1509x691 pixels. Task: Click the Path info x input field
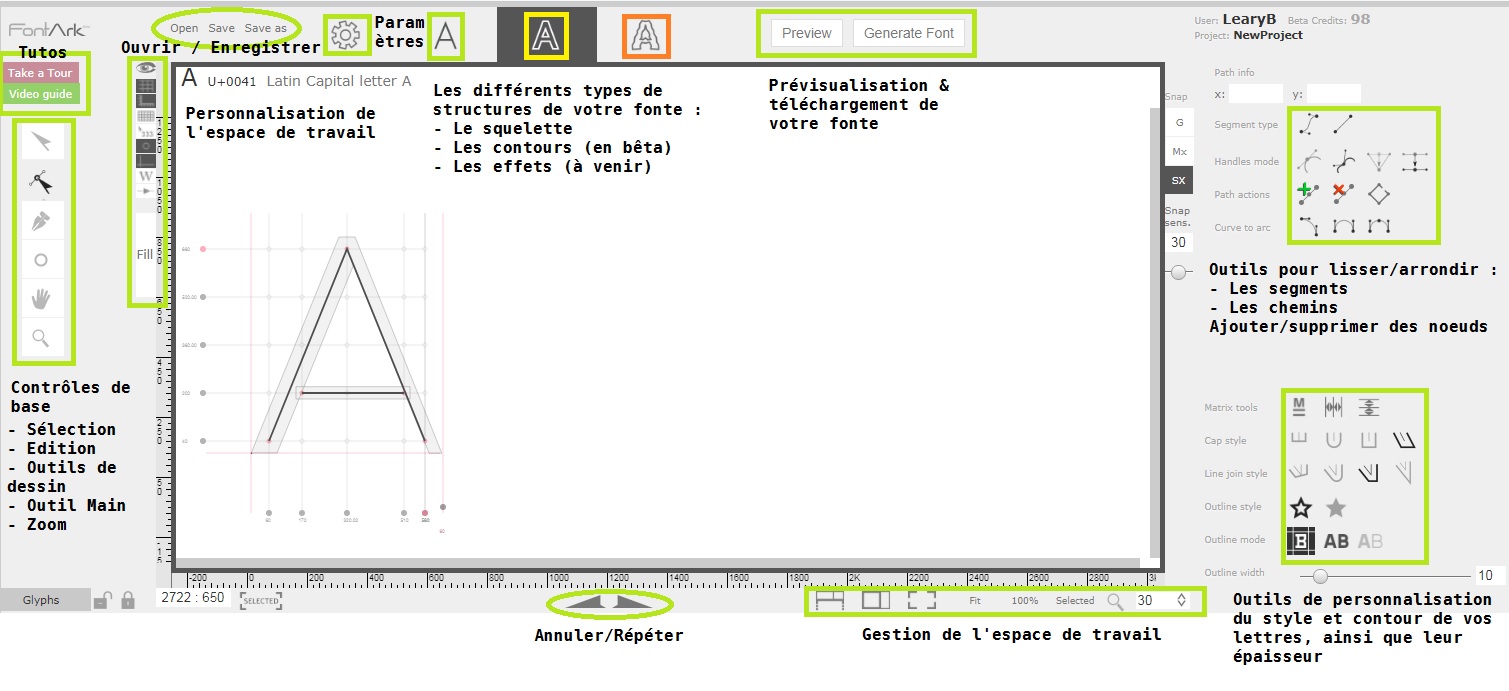click(x=1255, y=94)
